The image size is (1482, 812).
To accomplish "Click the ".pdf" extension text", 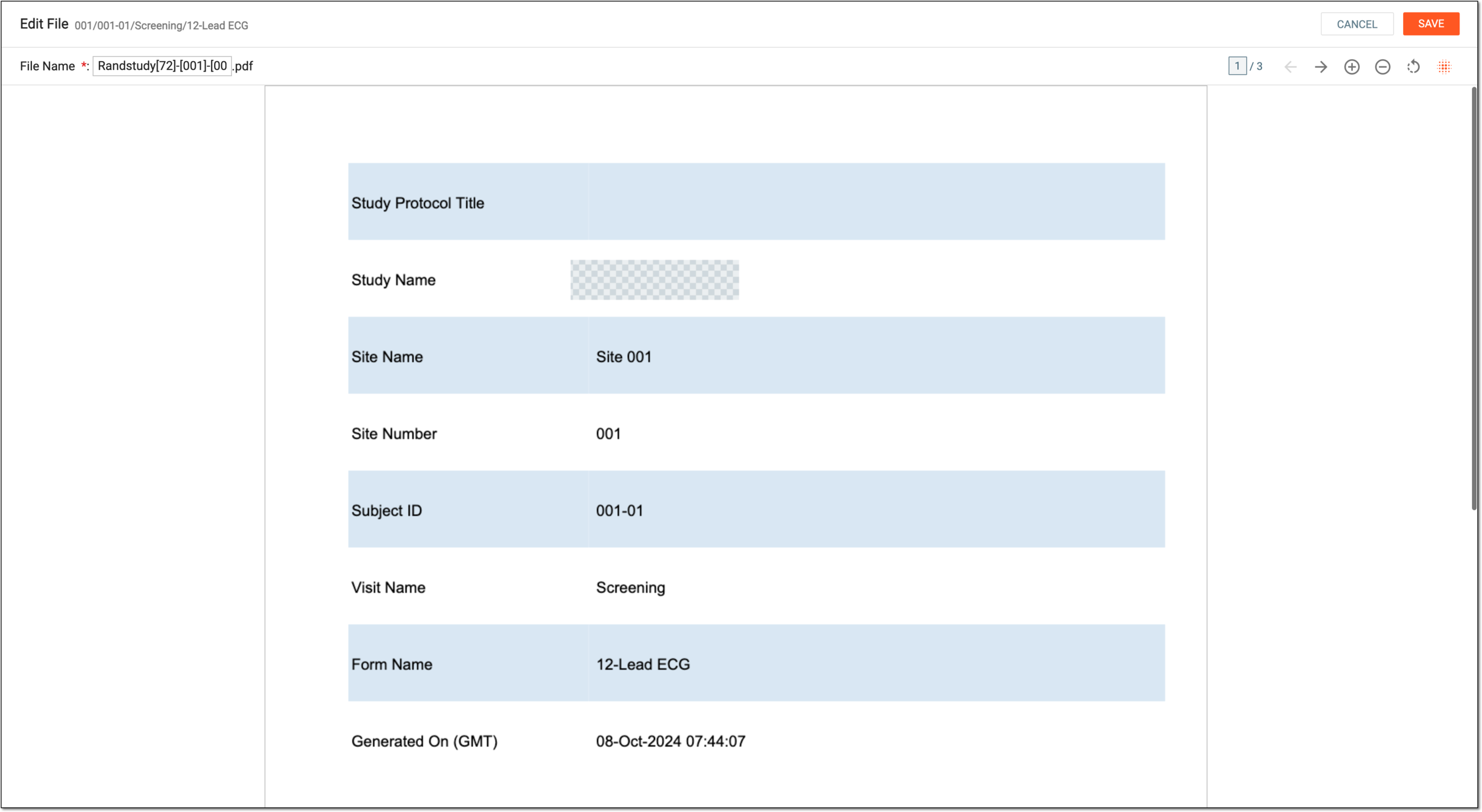I will (243, 66).
